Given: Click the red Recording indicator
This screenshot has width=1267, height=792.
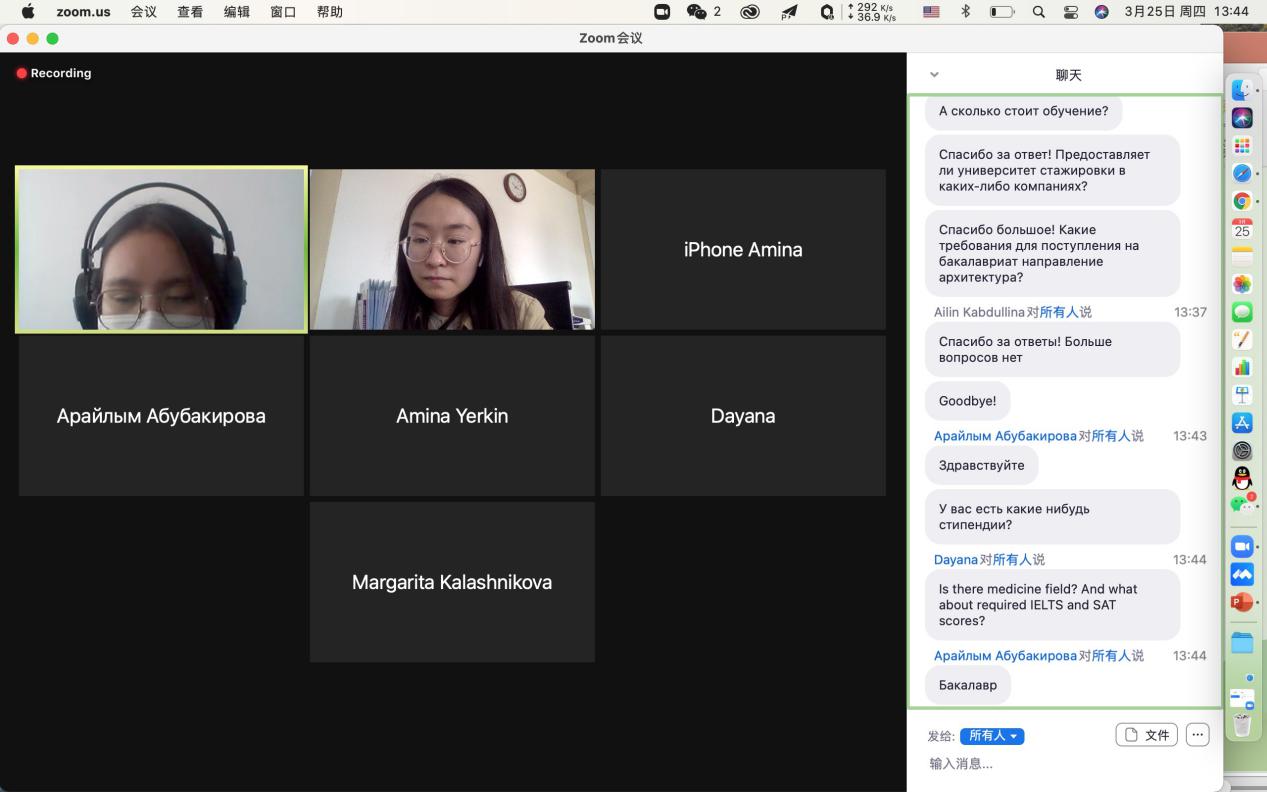Looking at the screenshot, I should coord(54,73).
